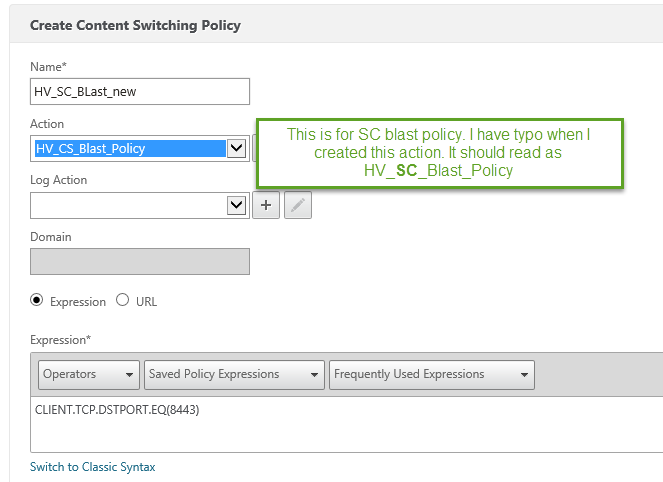Click the green typo note callout
Viewport: 663px width, 482px height.
pos(439,152)
